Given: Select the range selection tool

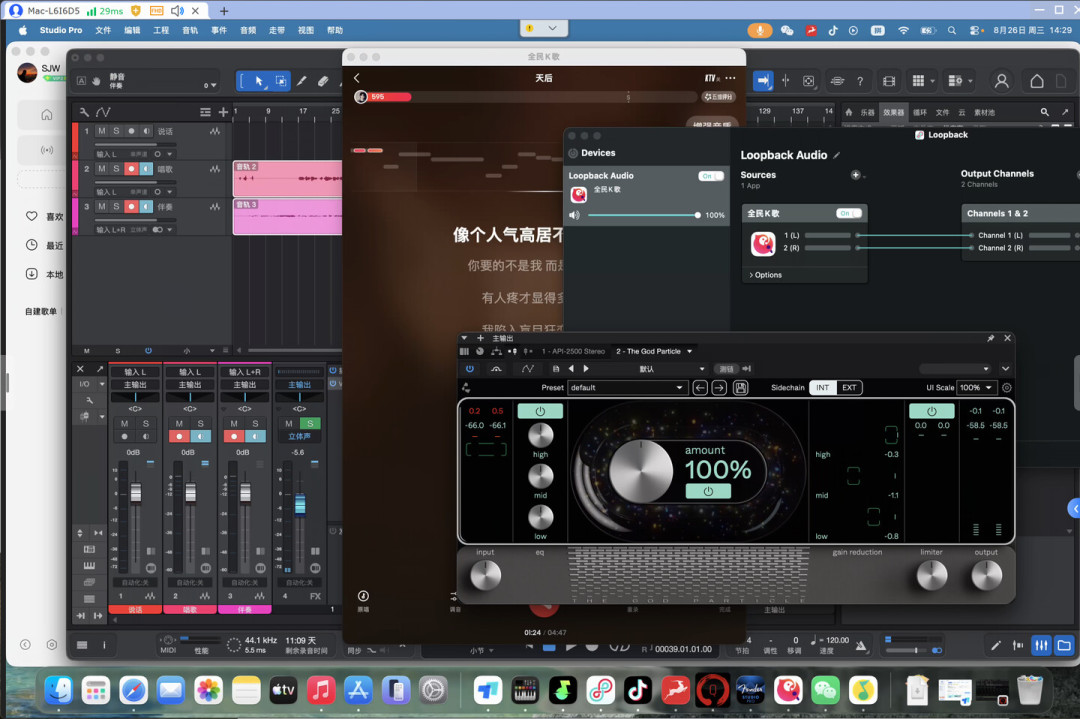Looking at the screenshot, I should pos(281,81).
